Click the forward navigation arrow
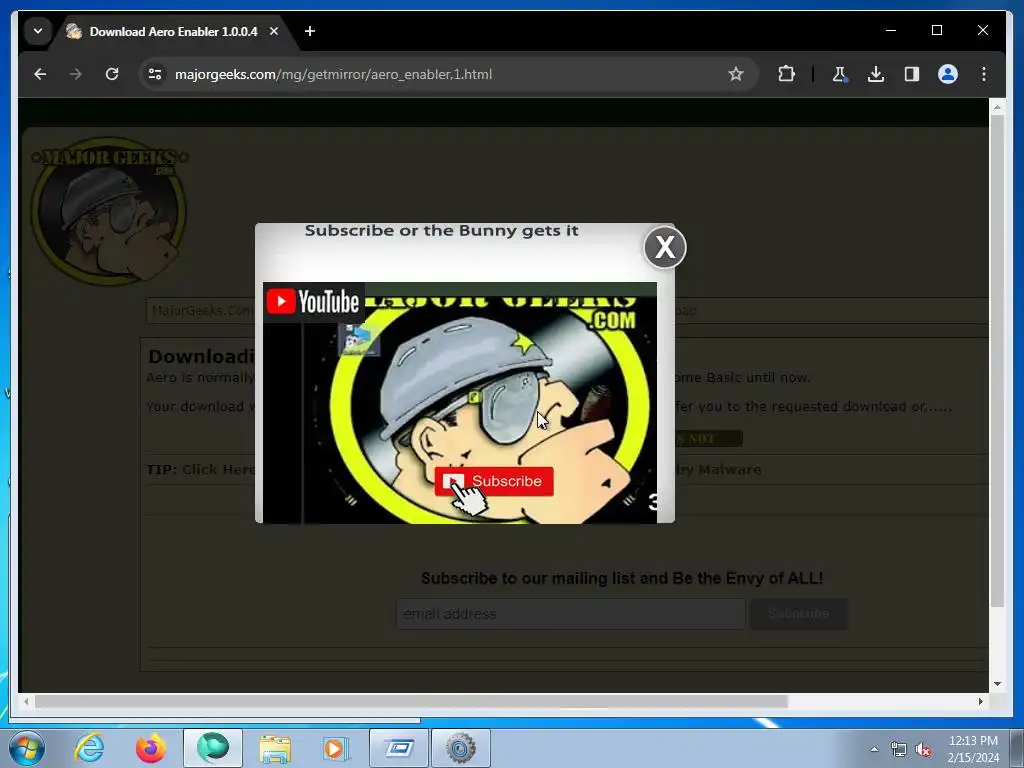The height and width of the screenshot is (768, 1024). [76, 74]
